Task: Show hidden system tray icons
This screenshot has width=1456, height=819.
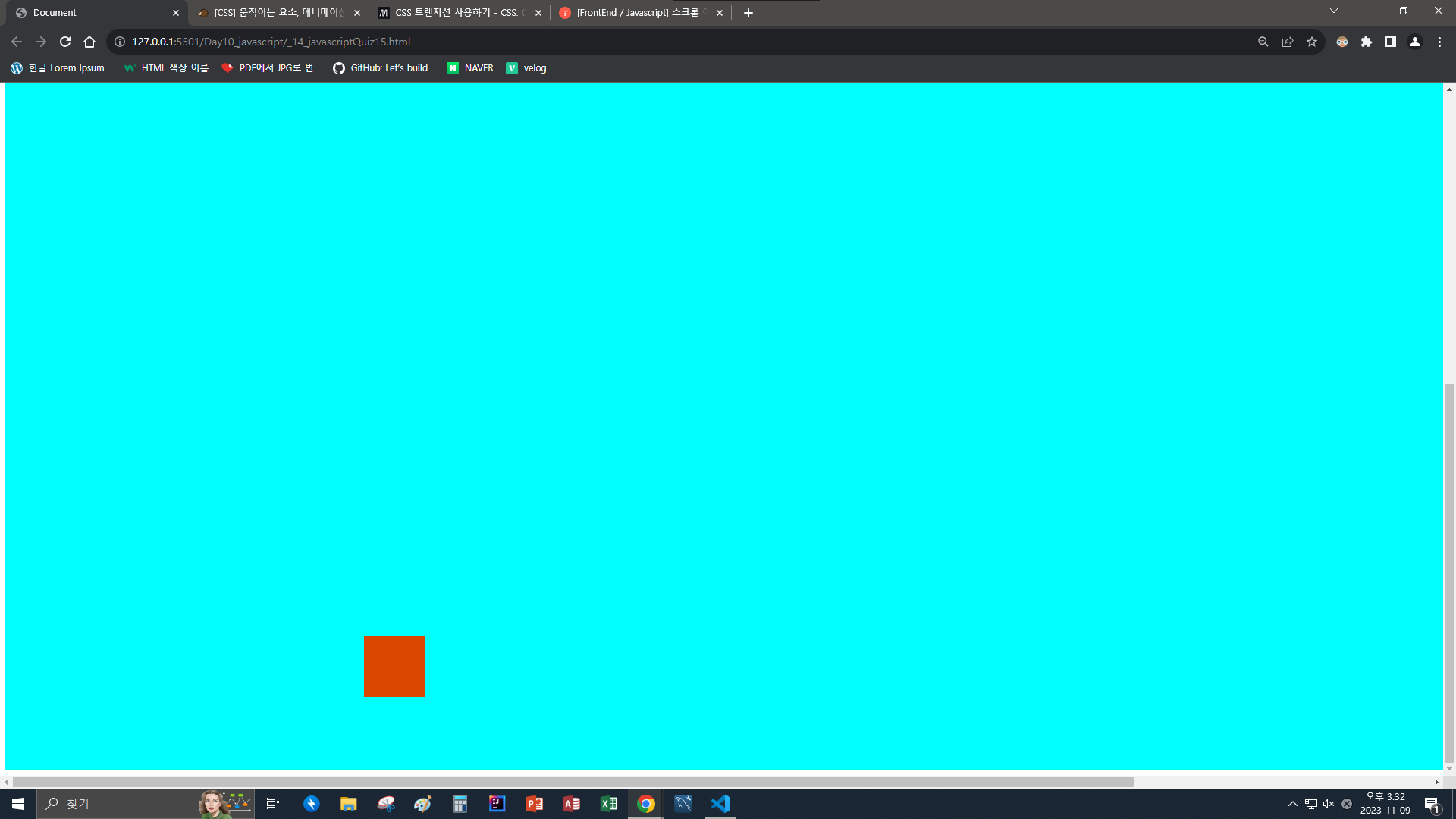Action: tap(1292, 804)
